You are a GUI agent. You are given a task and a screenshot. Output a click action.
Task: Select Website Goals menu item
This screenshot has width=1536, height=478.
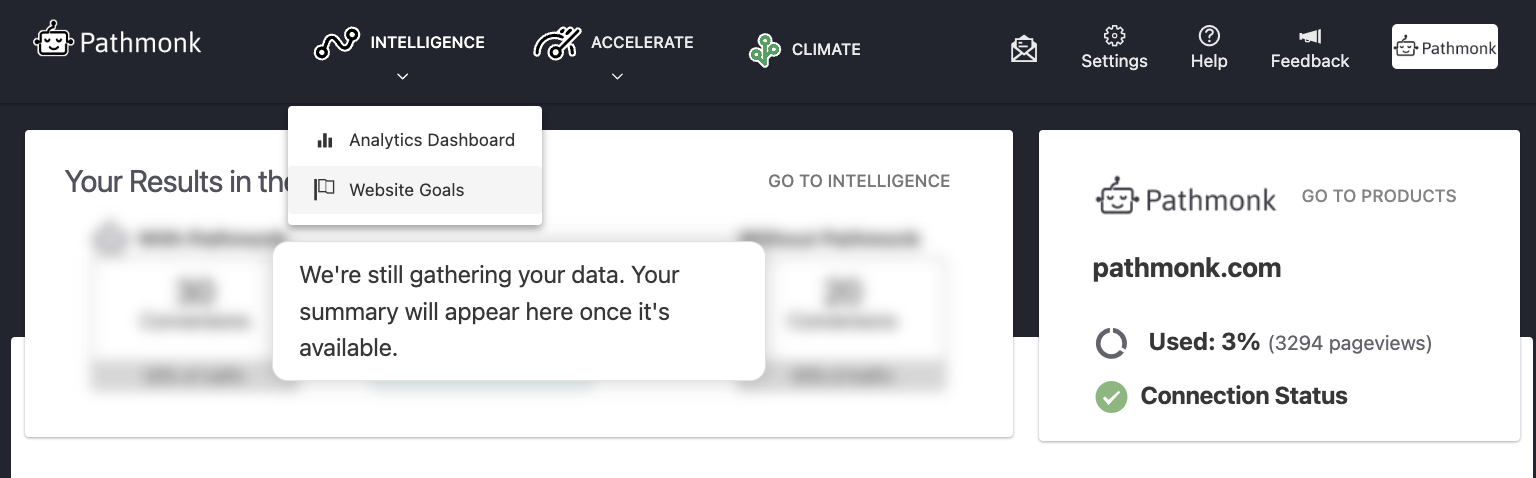406,190
